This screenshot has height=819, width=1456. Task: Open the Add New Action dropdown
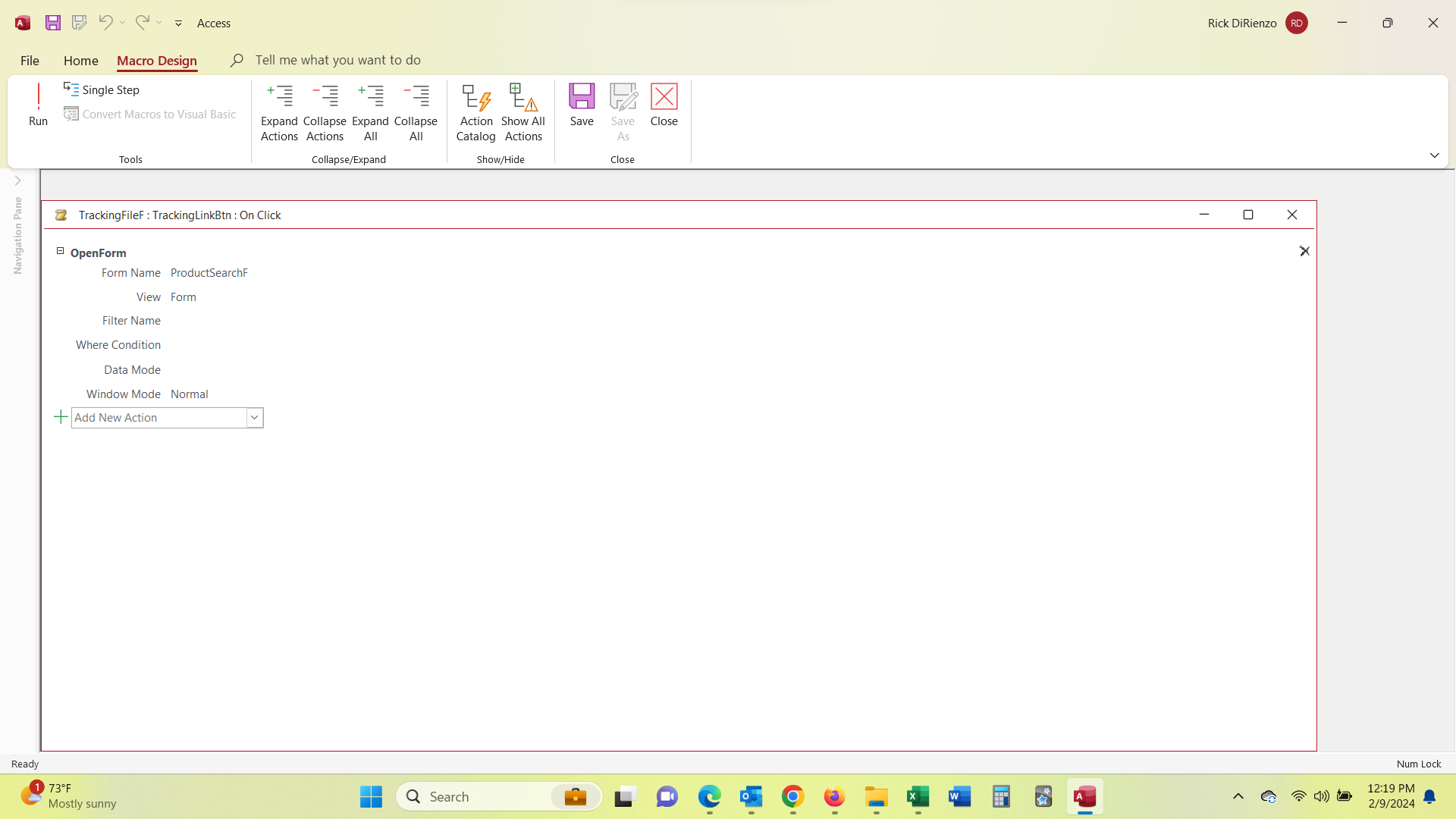[x=254, y=417]
